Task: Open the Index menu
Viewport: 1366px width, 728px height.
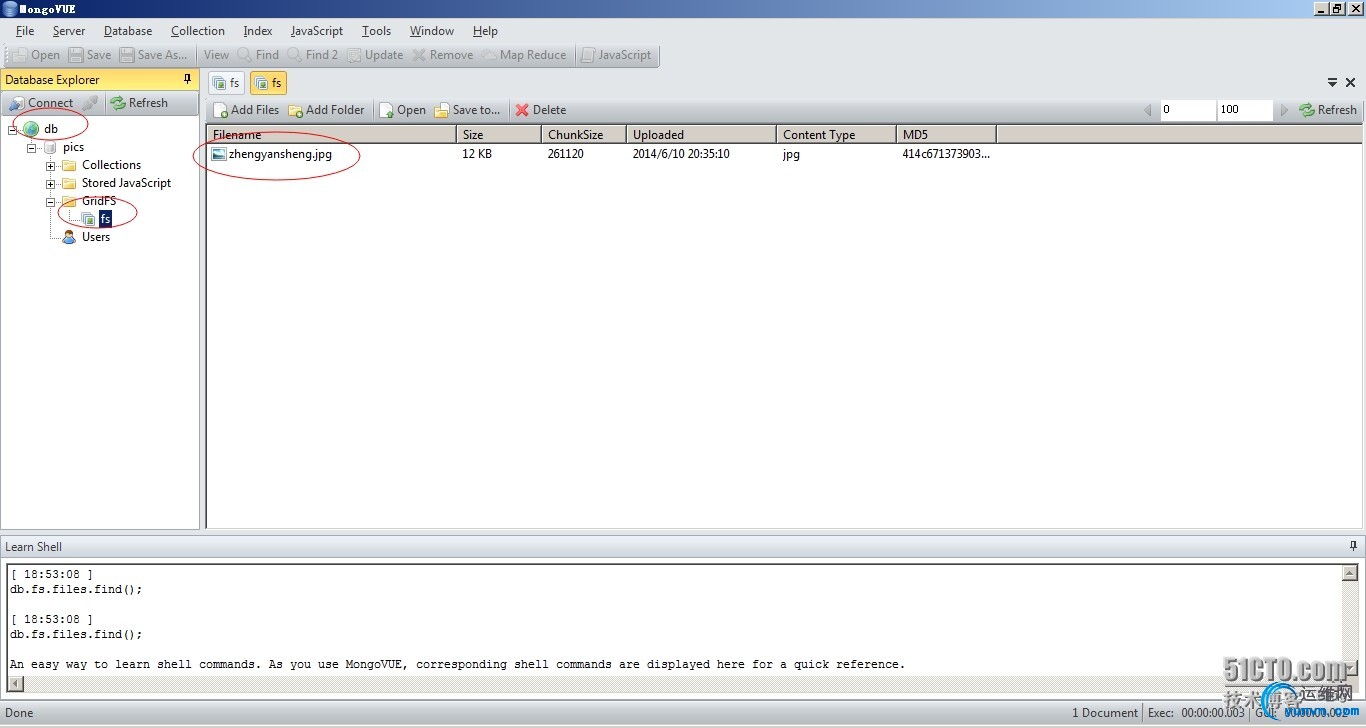Action: pyautogui.click(x=258, y=31)
